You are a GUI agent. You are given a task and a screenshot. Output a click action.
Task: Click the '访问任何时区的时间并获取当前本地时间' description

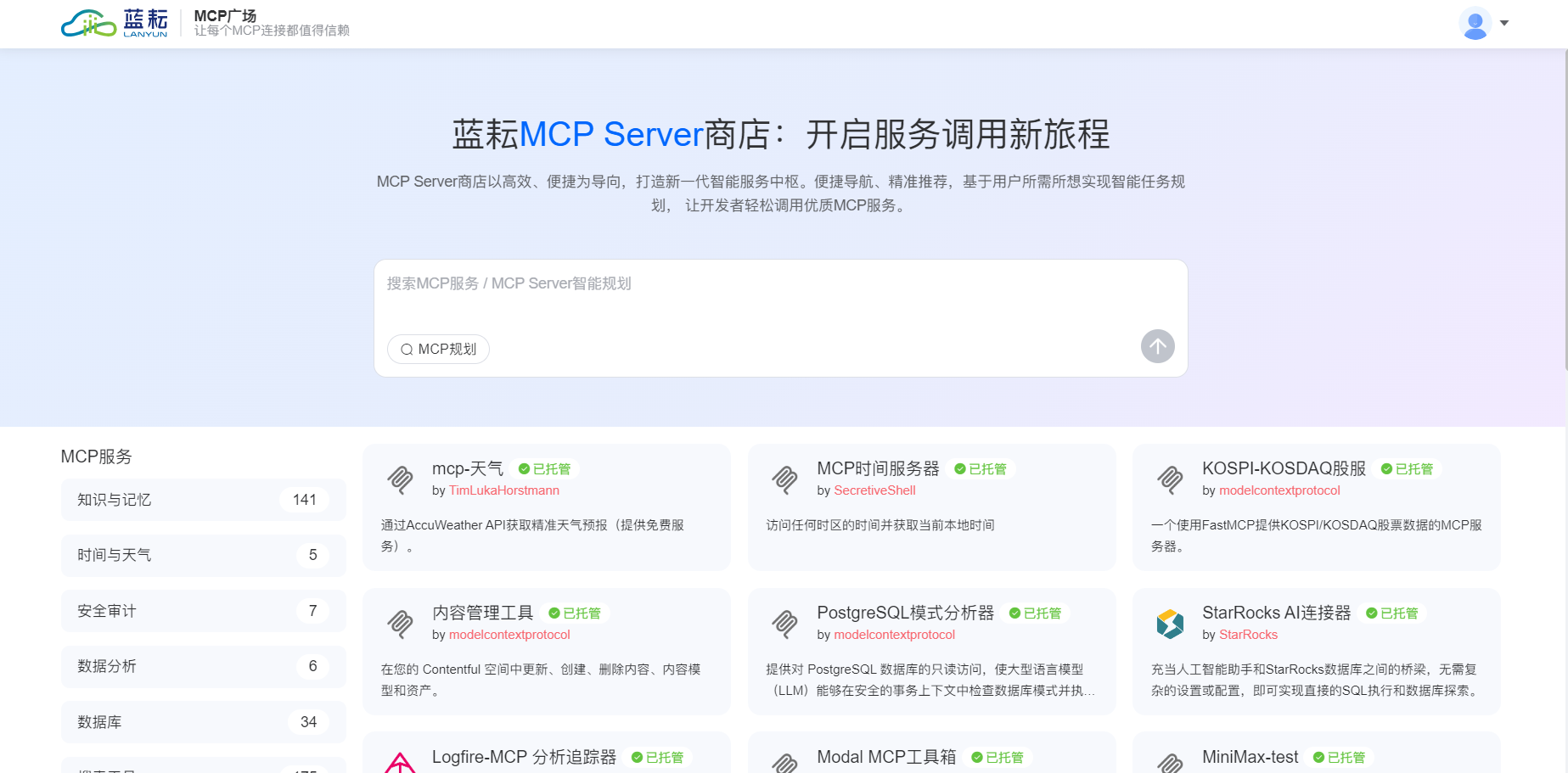(x=880, y=525)
